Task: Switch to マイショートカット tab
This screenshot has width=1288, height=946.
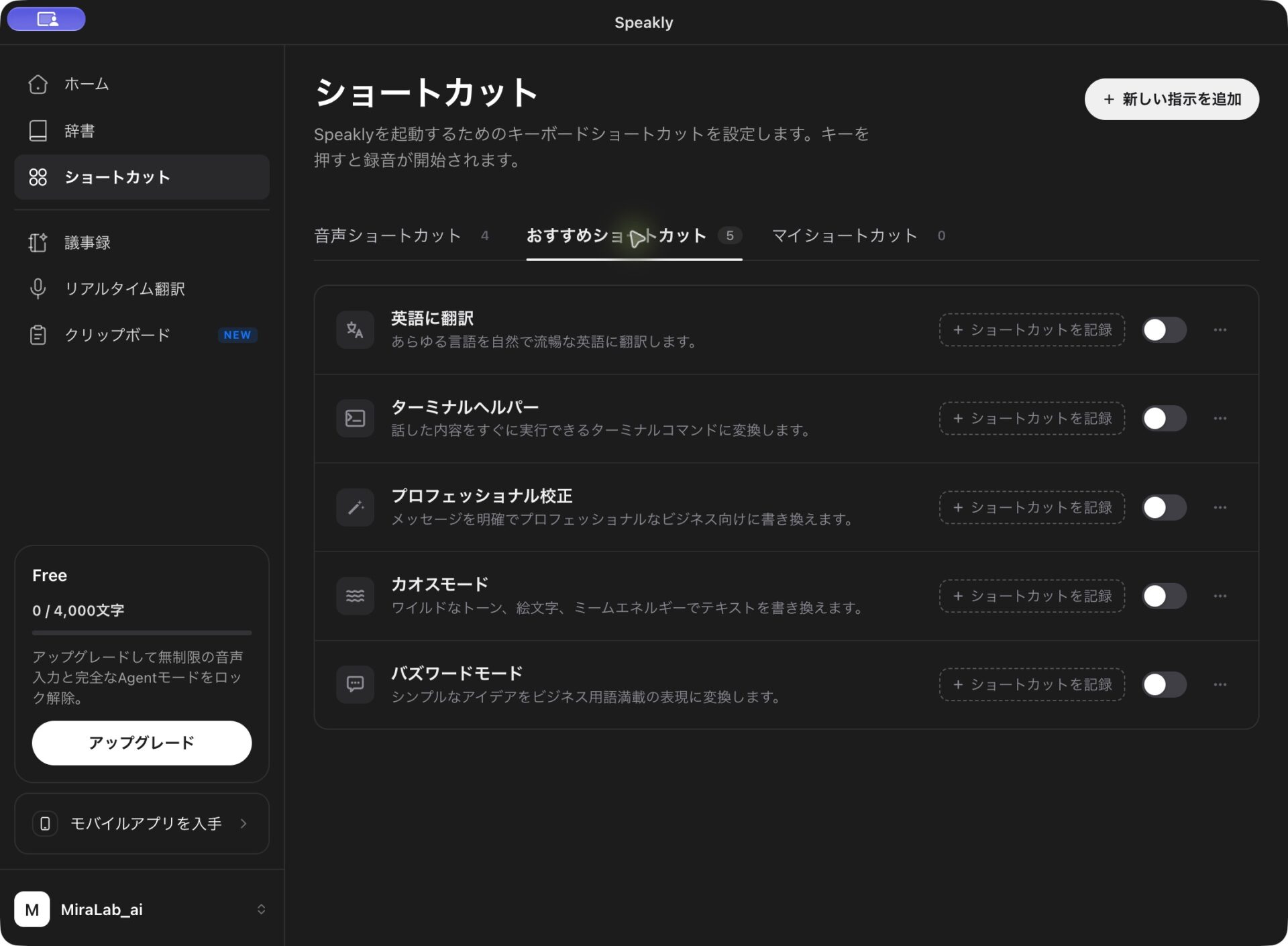Action: pyautogui.click(x=859, y=235)
